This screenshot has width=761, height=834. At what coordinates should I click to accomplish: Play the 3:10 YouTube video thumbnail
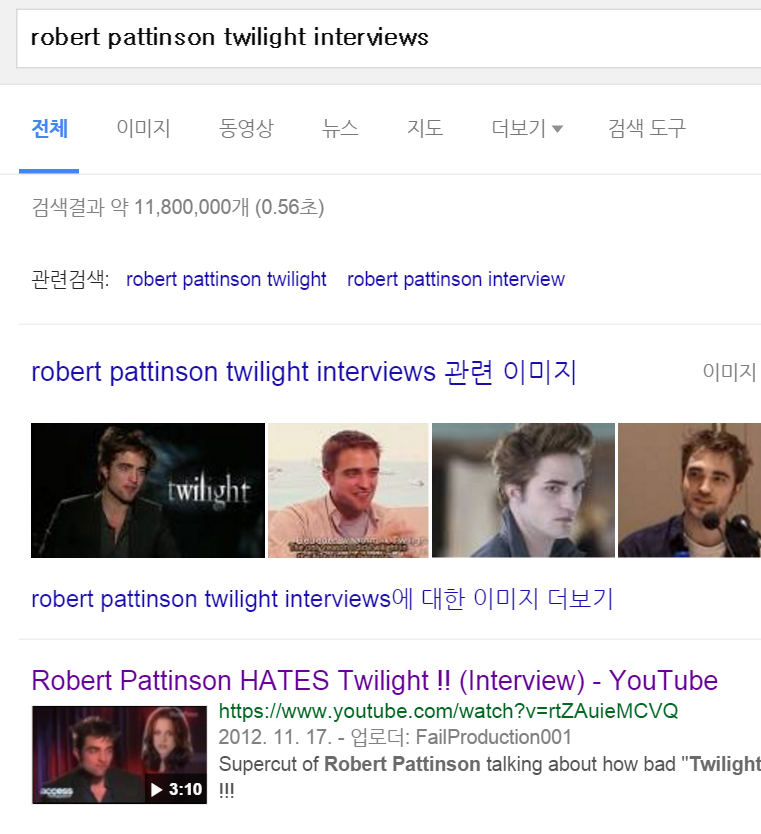click(119, 755)
